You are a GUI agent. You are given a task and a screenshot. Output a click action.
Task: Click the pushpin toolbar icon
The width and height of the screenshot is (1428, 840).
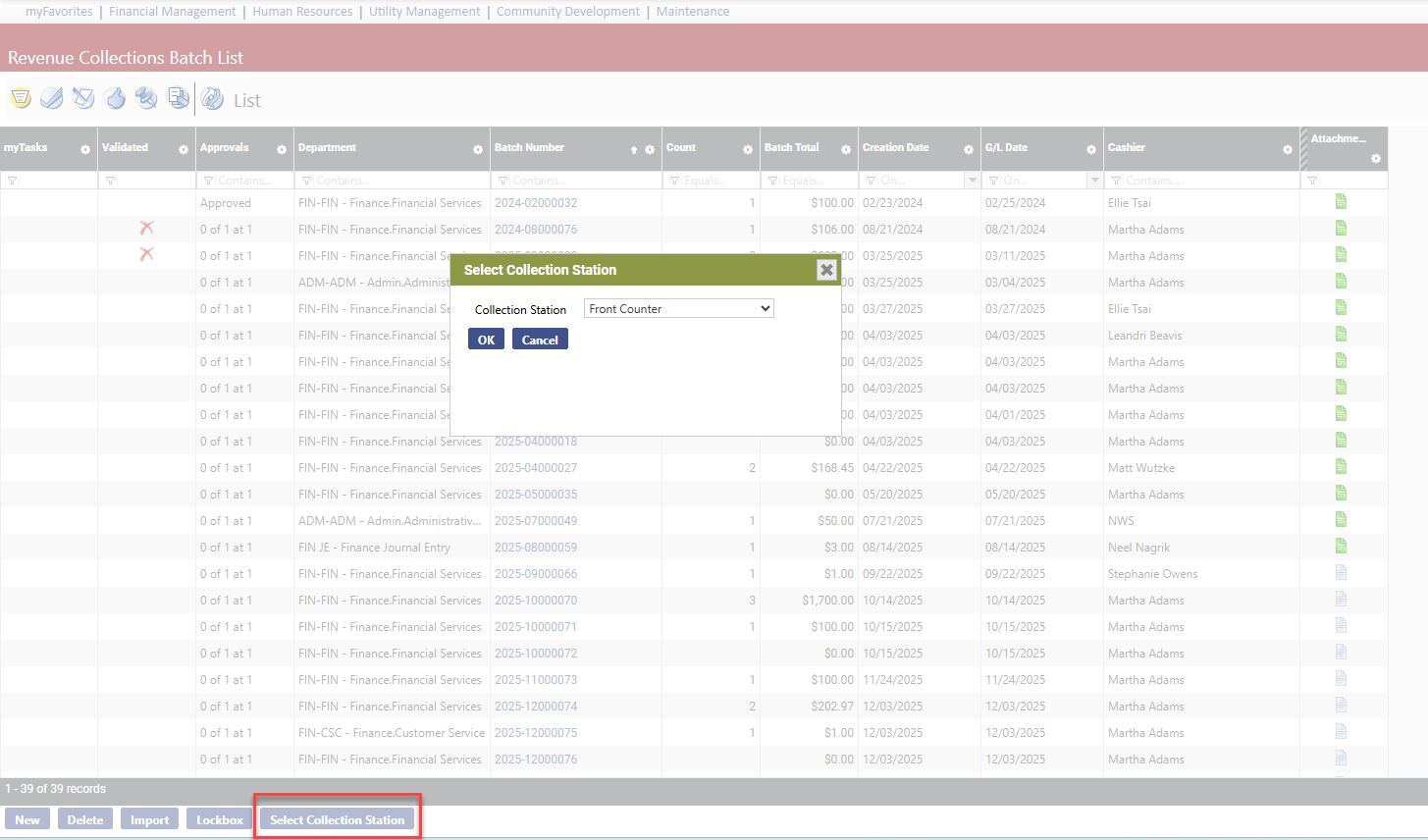click(x=146, y=98)
